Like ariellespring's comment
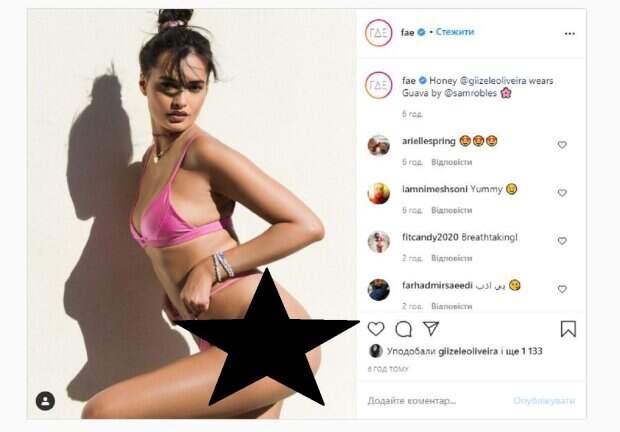620x432 pixels. [562, 145]
